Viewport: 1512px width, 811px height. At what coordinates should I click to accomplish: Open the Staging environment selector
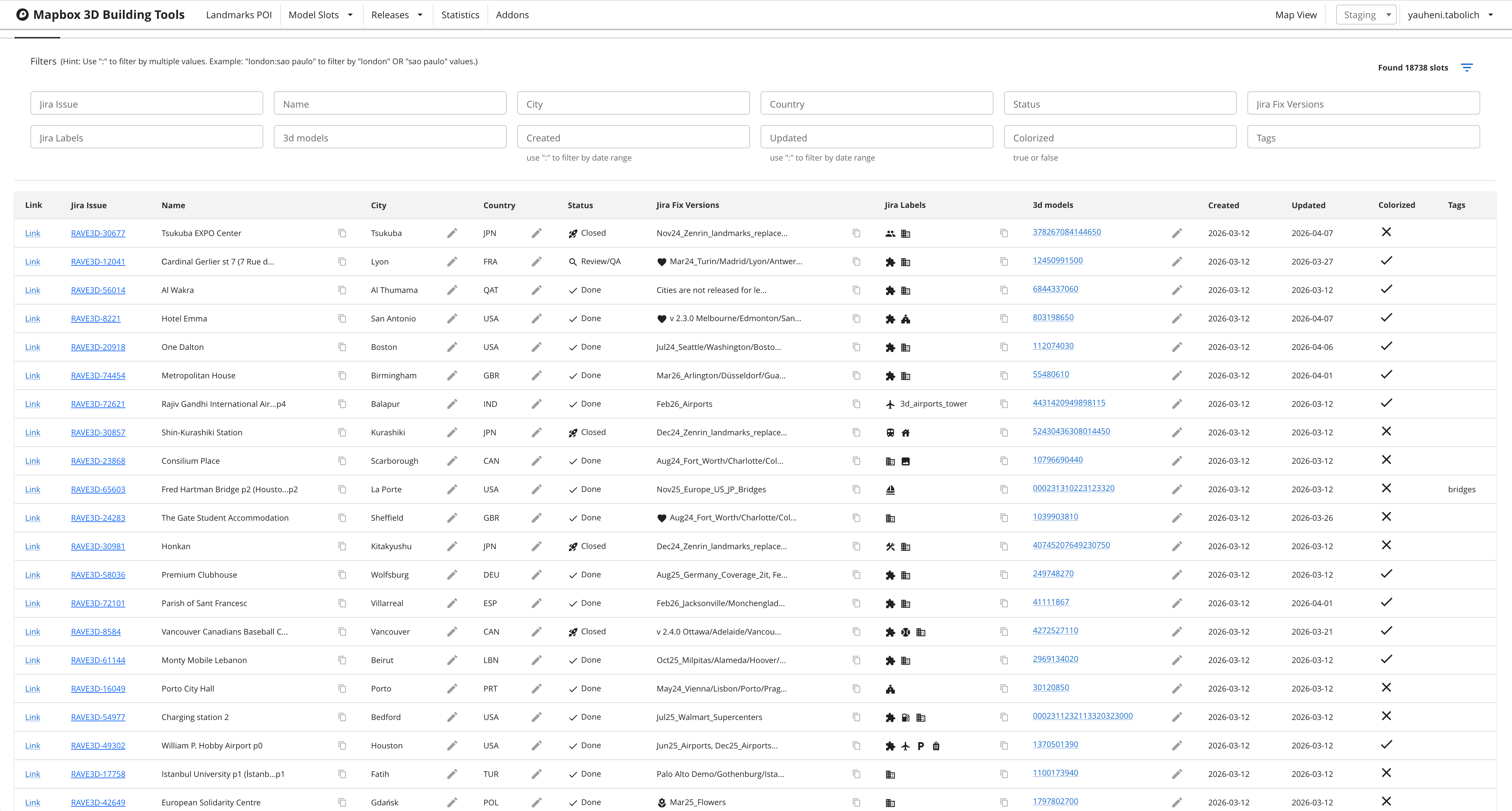point(1366,15)
